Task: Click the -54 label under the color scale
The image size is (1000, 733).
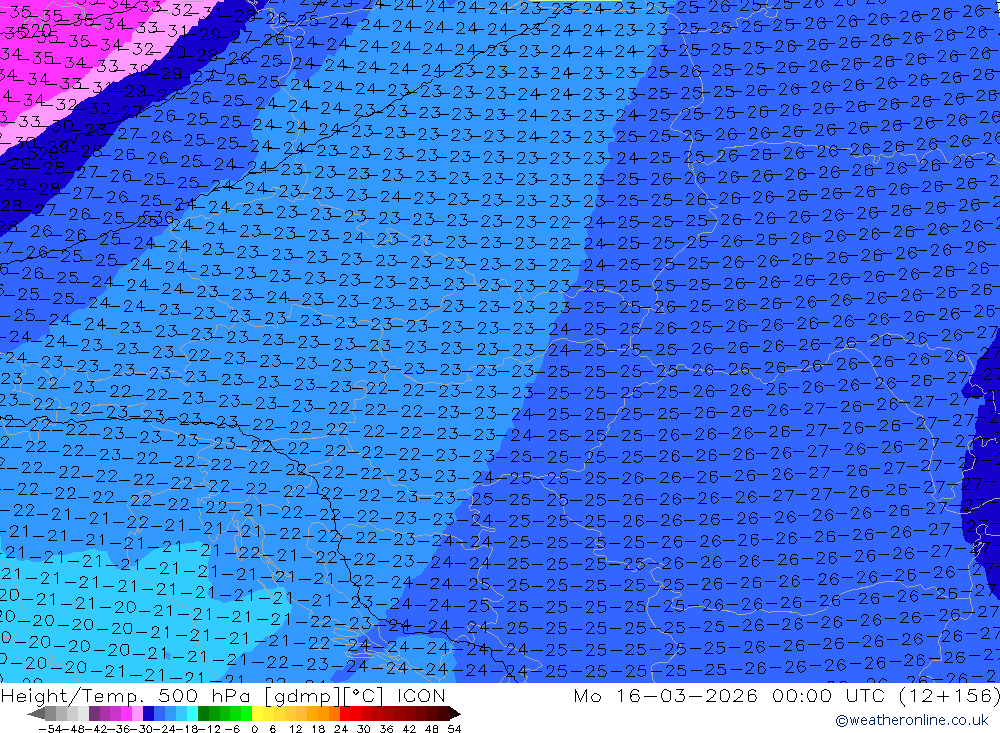Action: tap(51, 729)
